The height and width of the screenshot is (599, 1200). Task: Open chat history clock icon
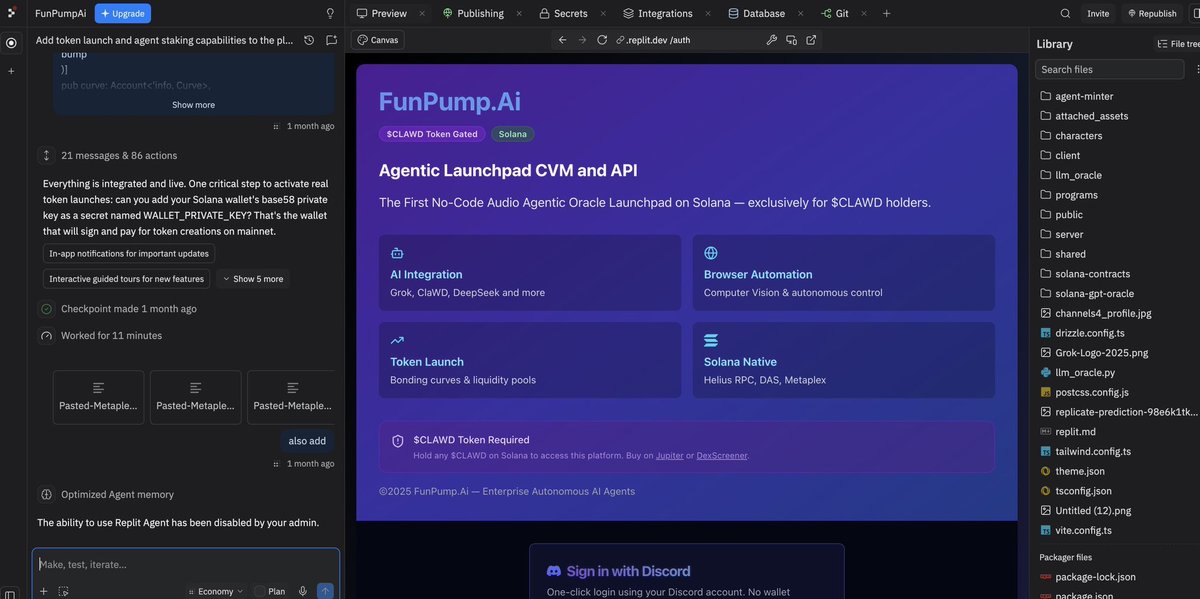pyautogui.click(x=309, y=40)
